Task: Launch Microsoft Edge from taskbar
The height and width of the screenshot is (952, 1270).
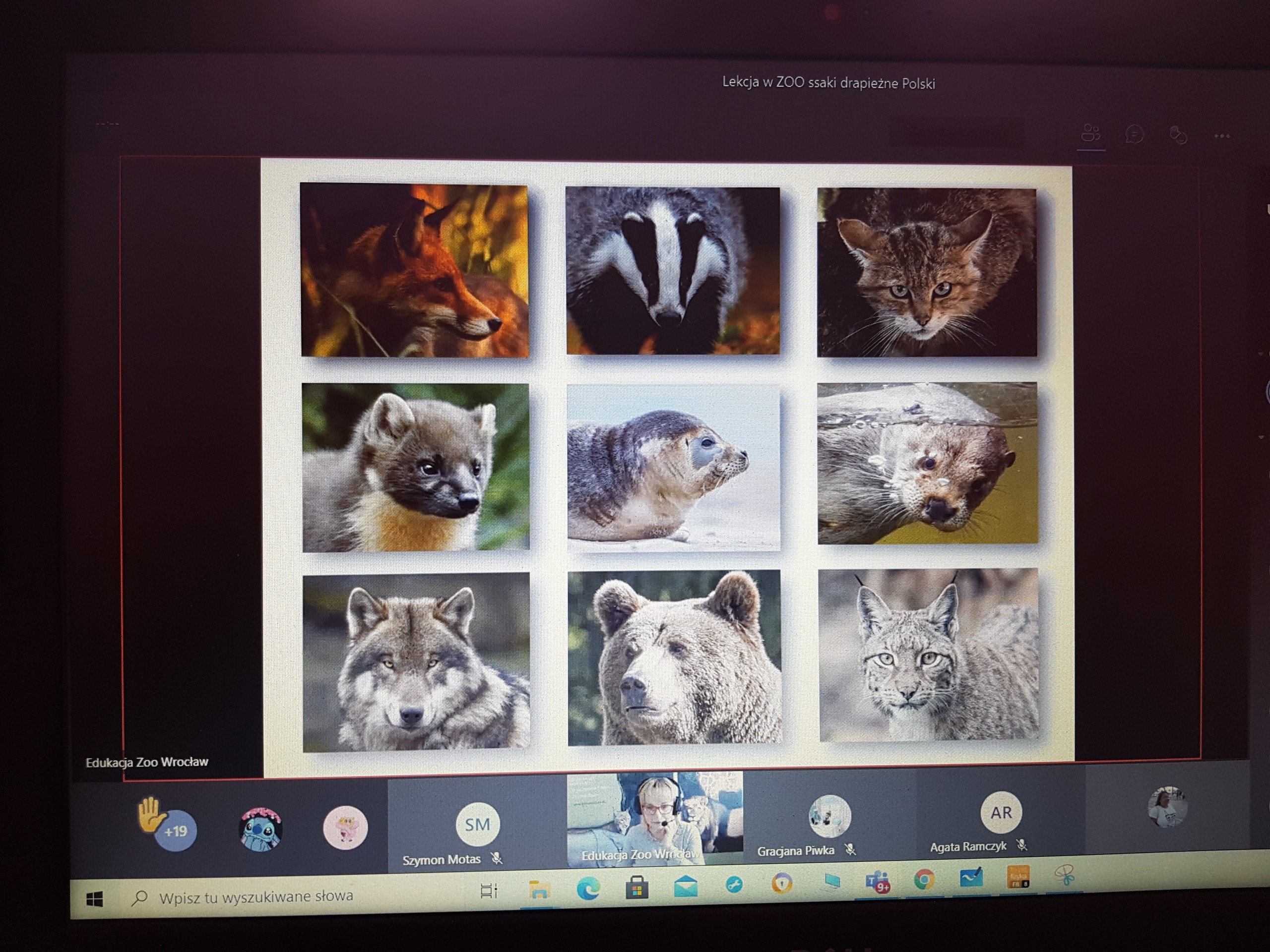Action: coord(588,889)
